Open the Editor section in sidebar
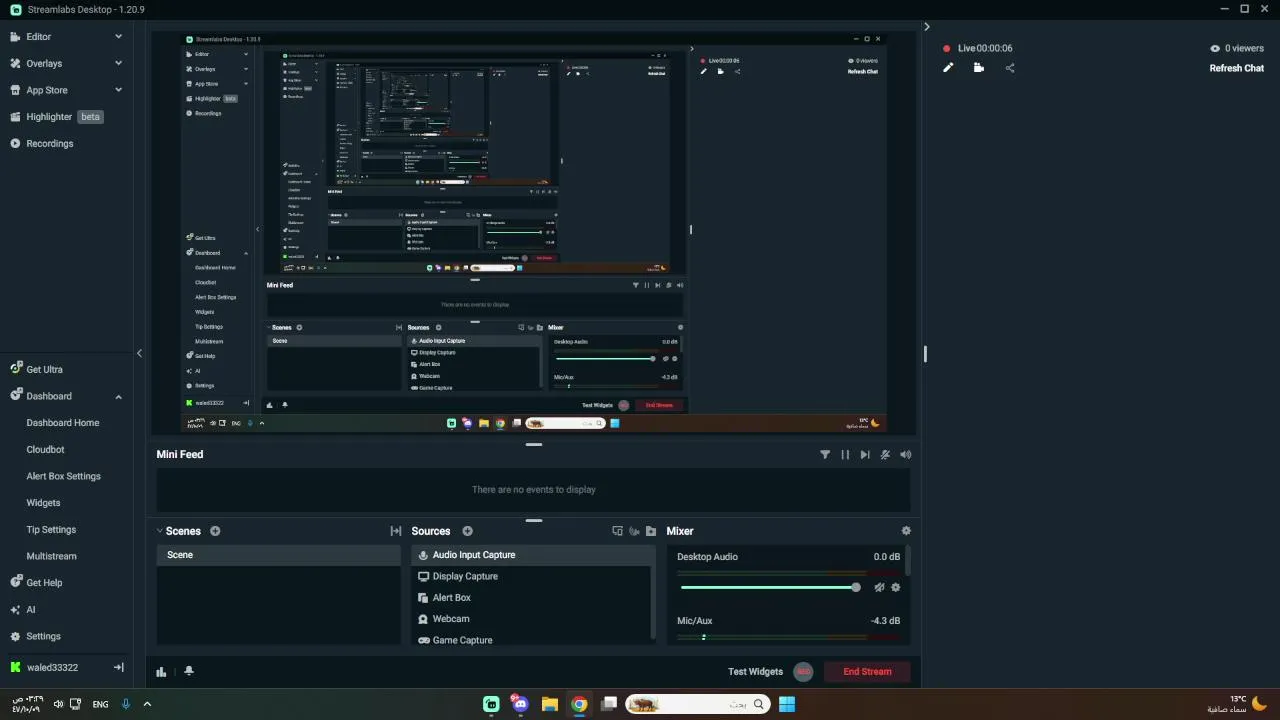Image resolution: width=1280 pixels, height=720 pixels. [38, 37]
